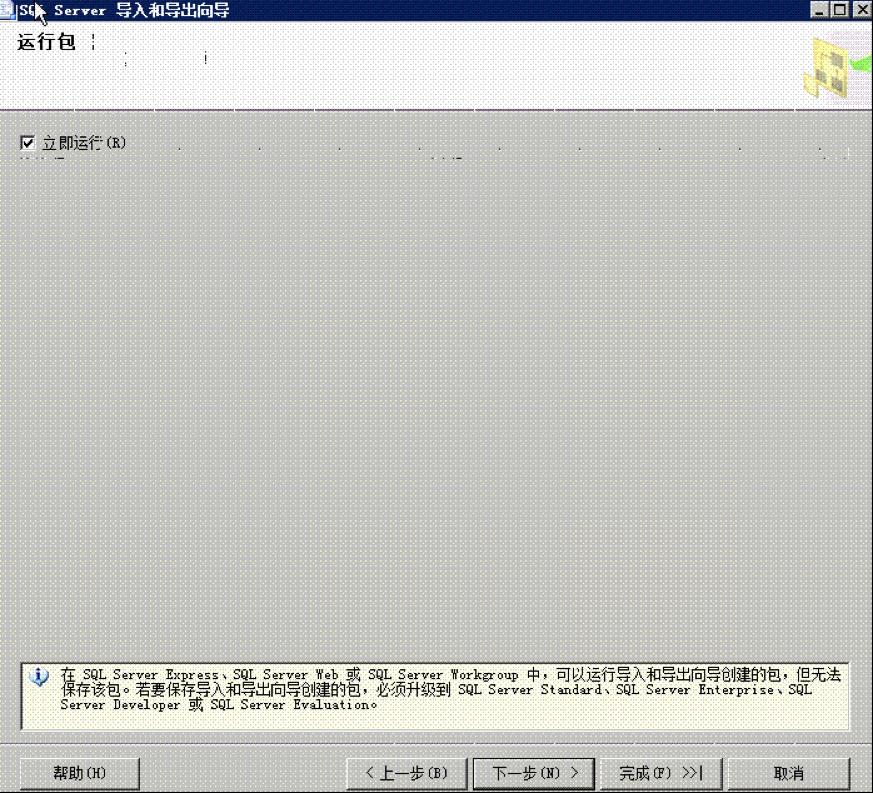Go back with 上一步(B) button
This screenshot has height=793, width=873.
(406, 774)
